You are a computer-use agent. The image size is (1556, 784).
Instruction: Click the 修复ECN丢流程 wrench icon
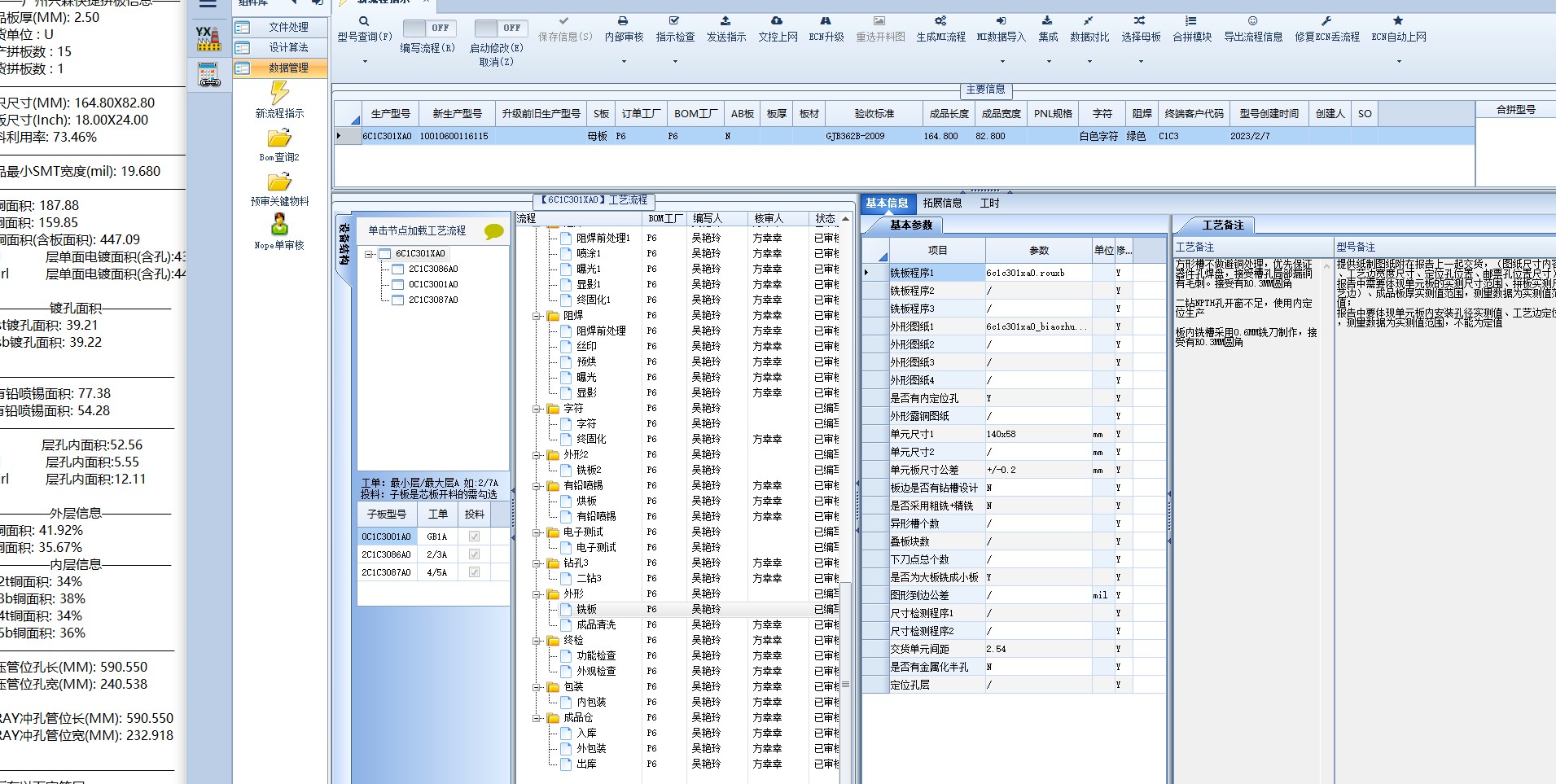tap(1326, 21)
